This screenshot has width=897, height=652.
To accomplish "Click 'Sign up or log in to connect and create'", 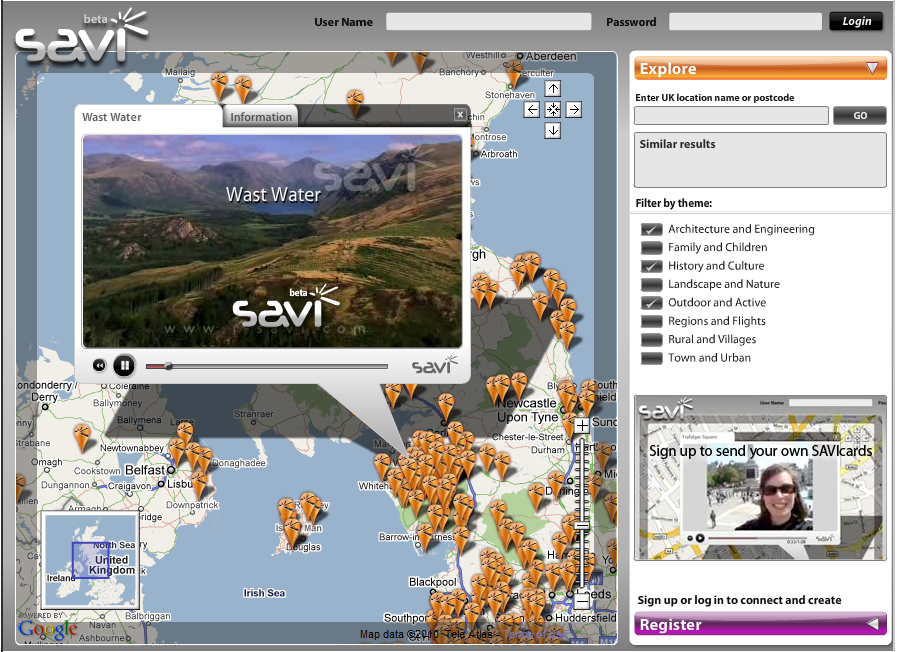I will [739, 600].
